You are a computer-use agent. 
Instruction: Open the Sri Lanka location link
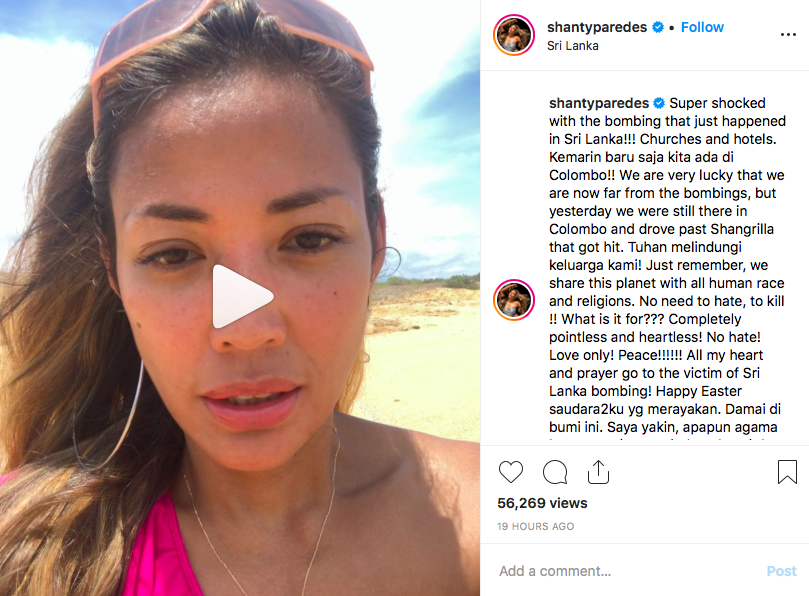pos(573,46)
